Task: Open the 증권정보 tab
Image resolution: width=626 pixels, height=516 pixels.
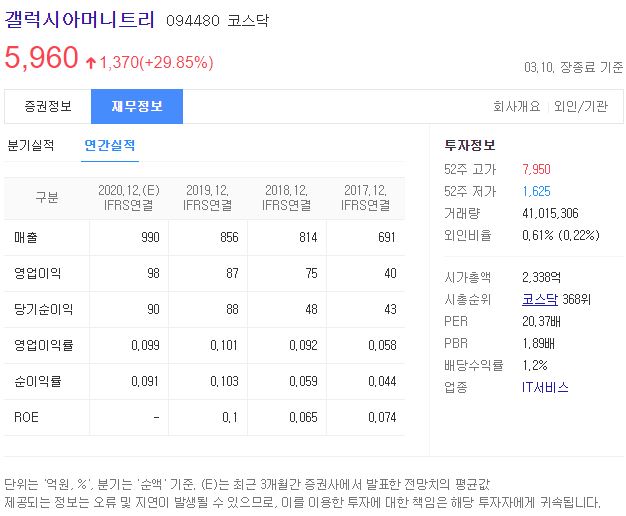Action: (48, 106)
